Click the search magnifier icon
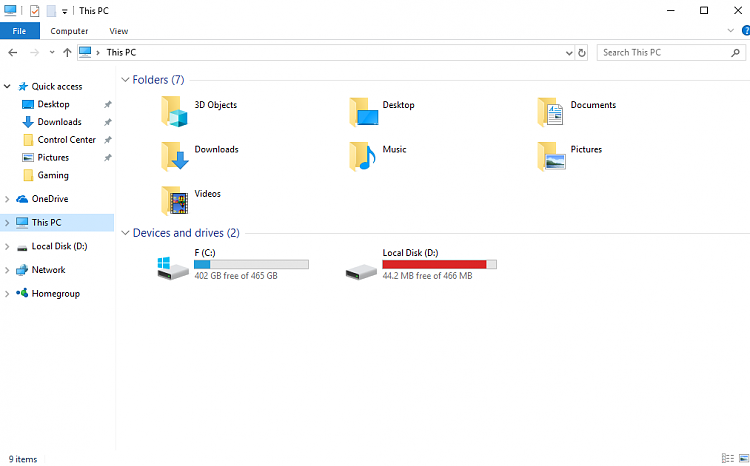This screenshot has height=466, width=750. (735, 53)
